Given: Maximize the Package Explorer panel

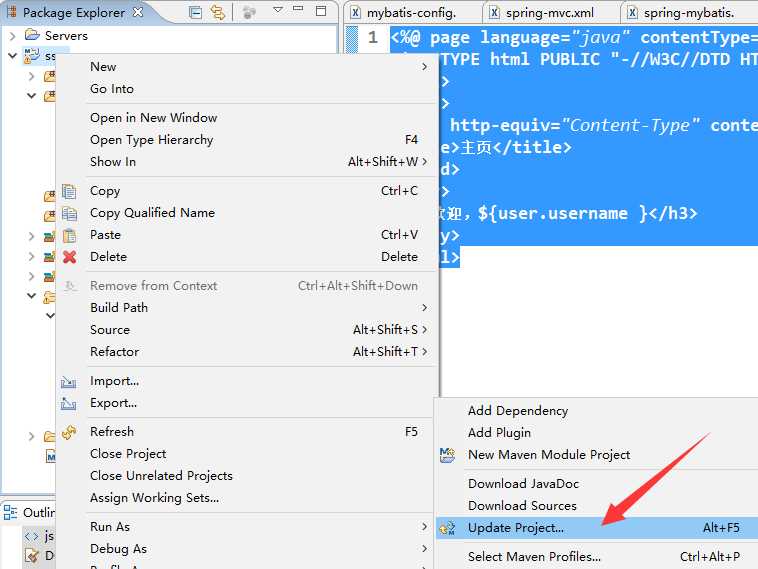Looking at the screenshot, I should point(321,11).
